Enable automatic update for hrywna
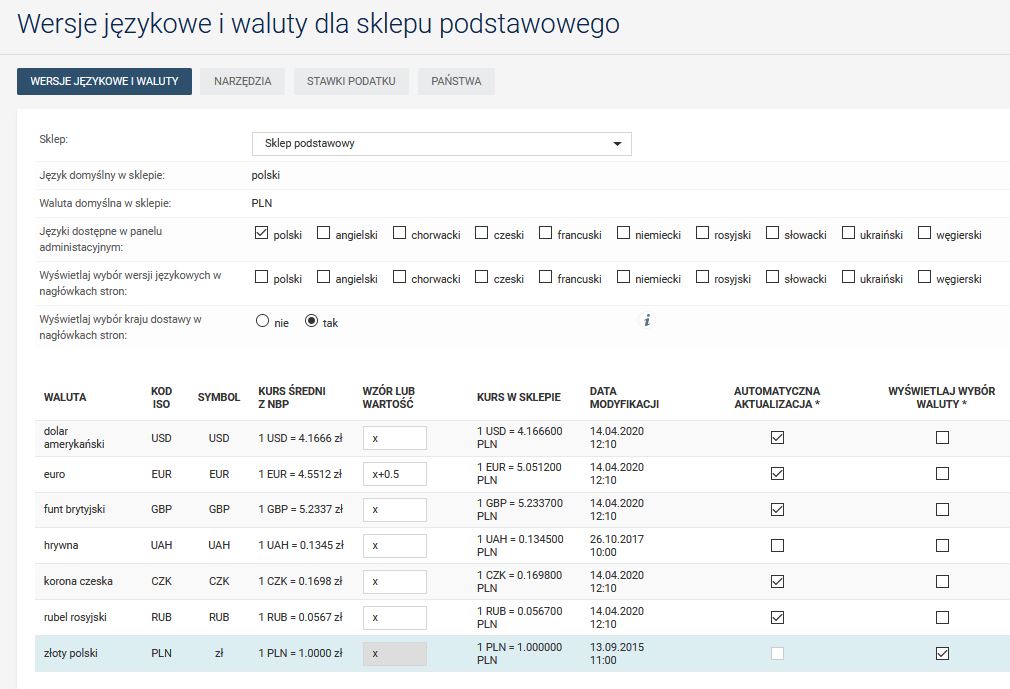The image size is (1010, 689). [x=777, y=546]
